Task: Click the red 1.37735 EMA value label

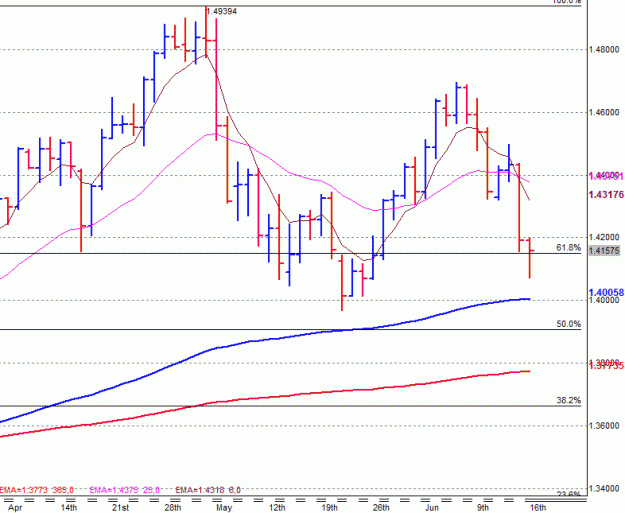Action: [606, 366]
